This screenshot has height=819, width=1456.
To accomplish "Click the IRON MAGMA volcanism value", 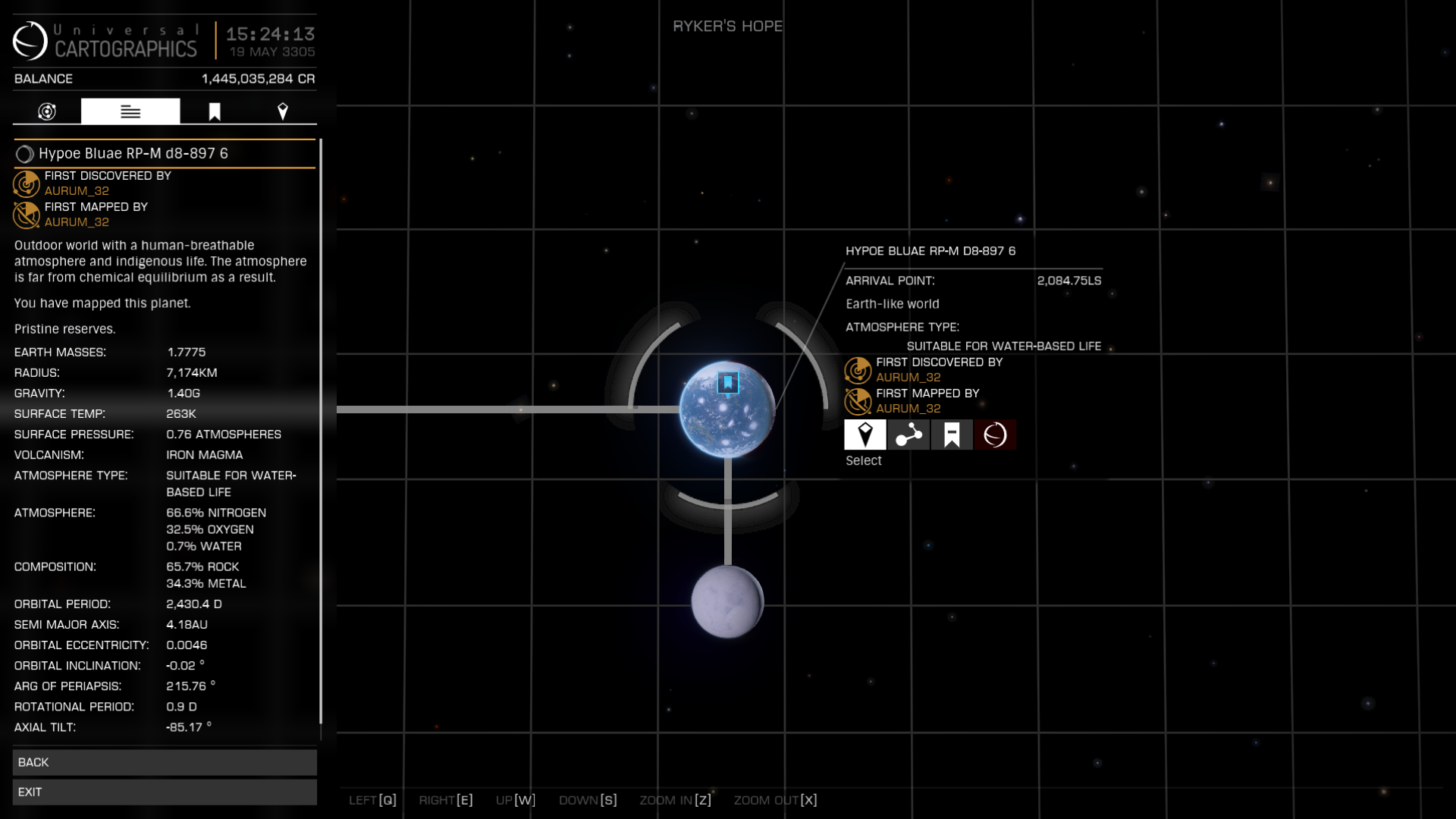I will point(205,454).
